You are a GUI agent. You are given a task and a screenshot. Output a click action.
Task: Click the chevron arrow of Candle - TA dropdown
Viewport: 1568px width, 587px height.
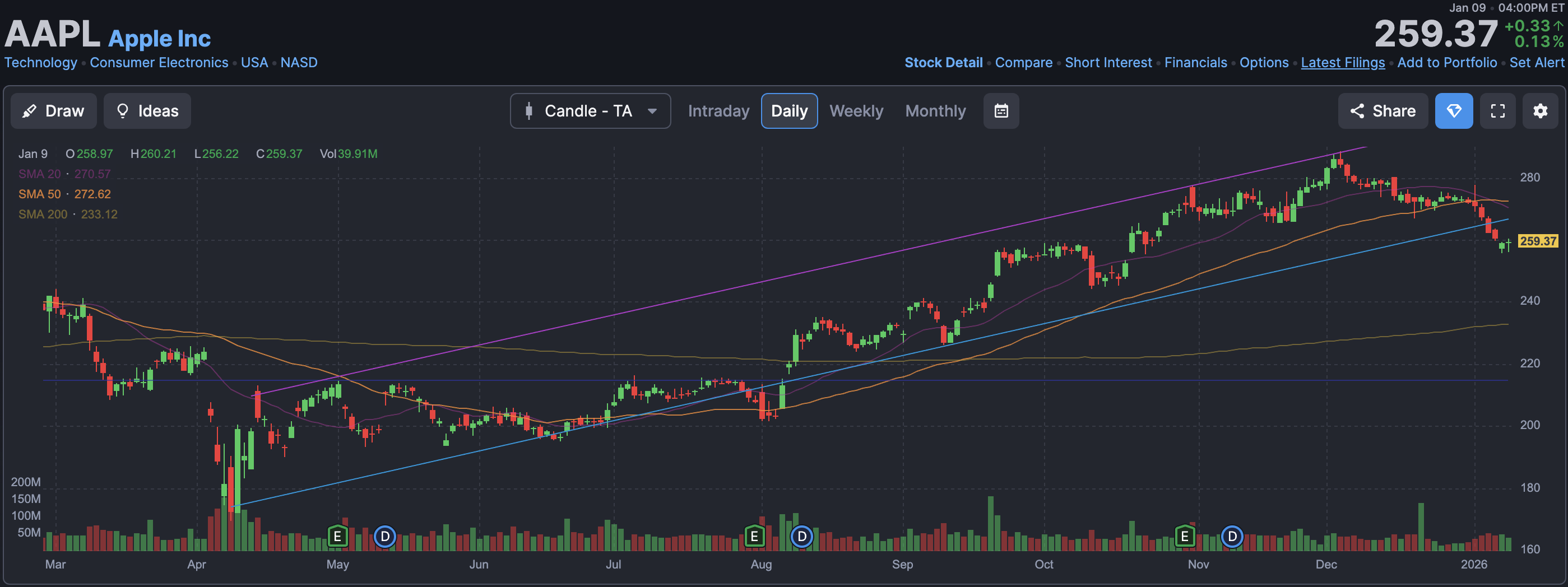(x=652, y=111)
